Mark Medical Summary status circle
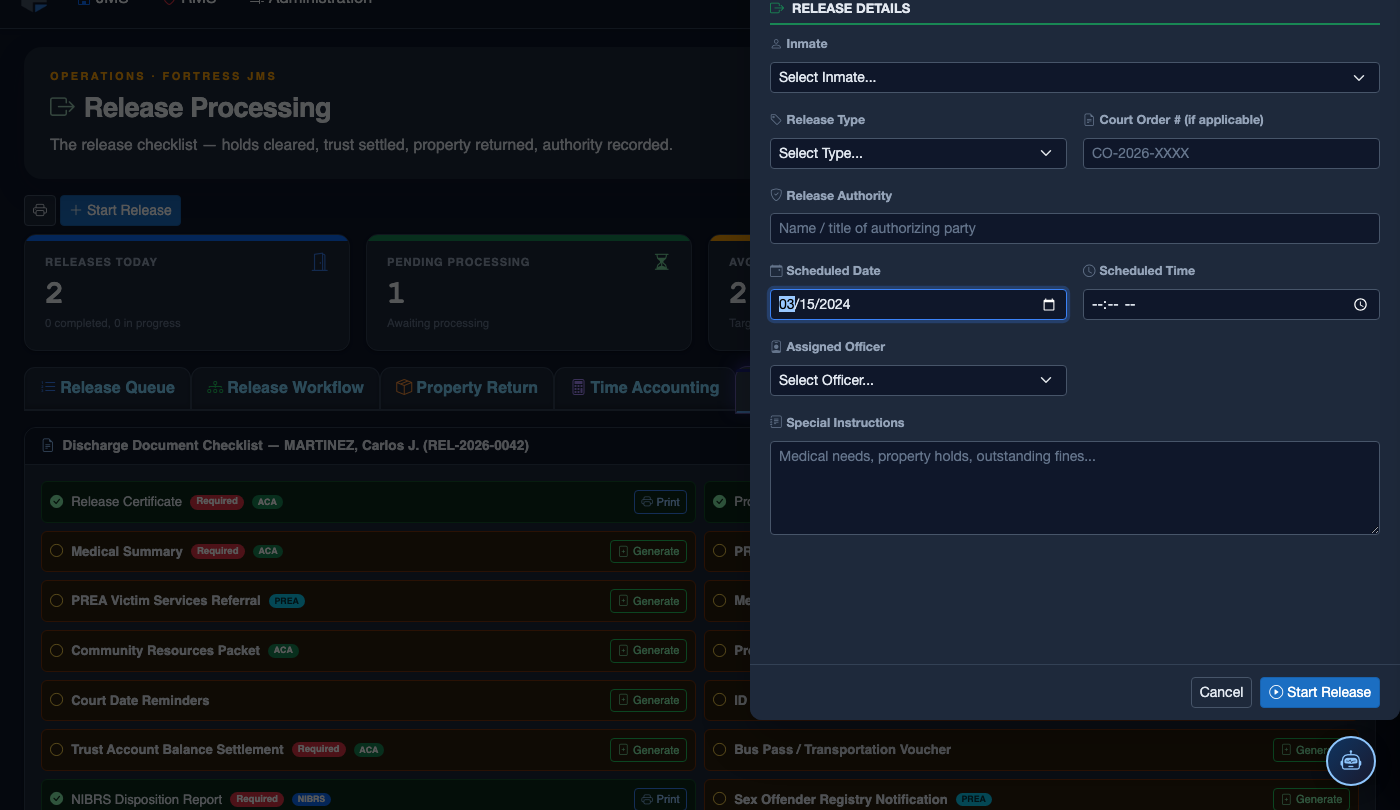This screenshot has height=810, width=1400. point(57,551)
